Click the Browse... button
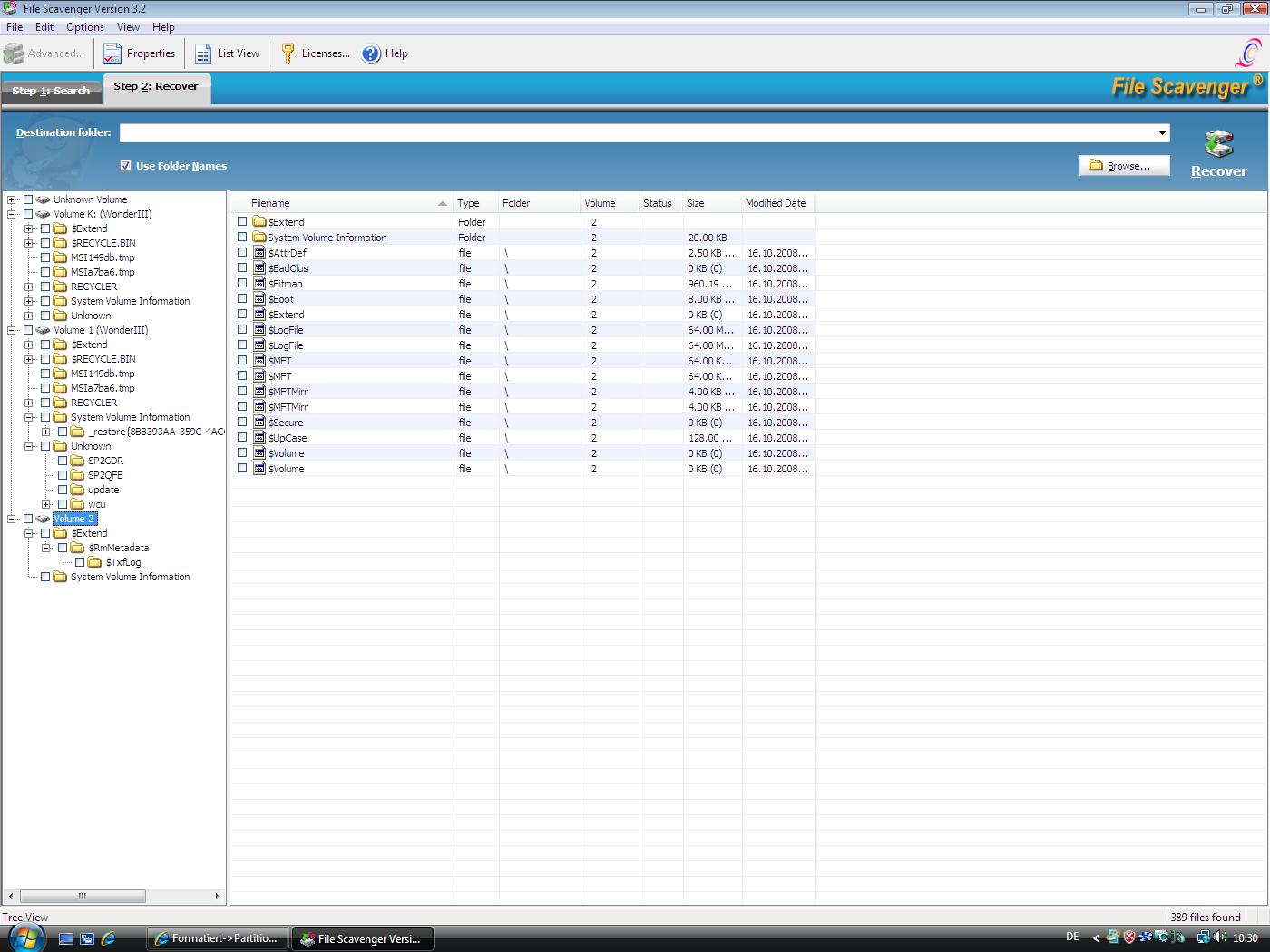The width and height of the screenshot is (1270, 952). pos(1124,166)
